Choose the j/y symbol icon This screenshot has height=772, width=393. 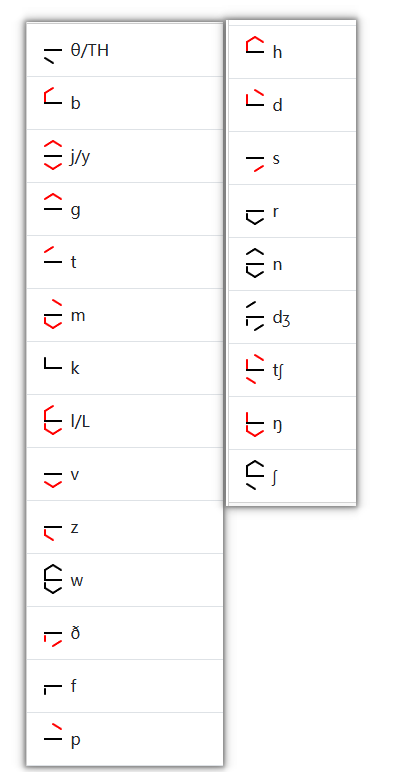[x=53, y=156]
